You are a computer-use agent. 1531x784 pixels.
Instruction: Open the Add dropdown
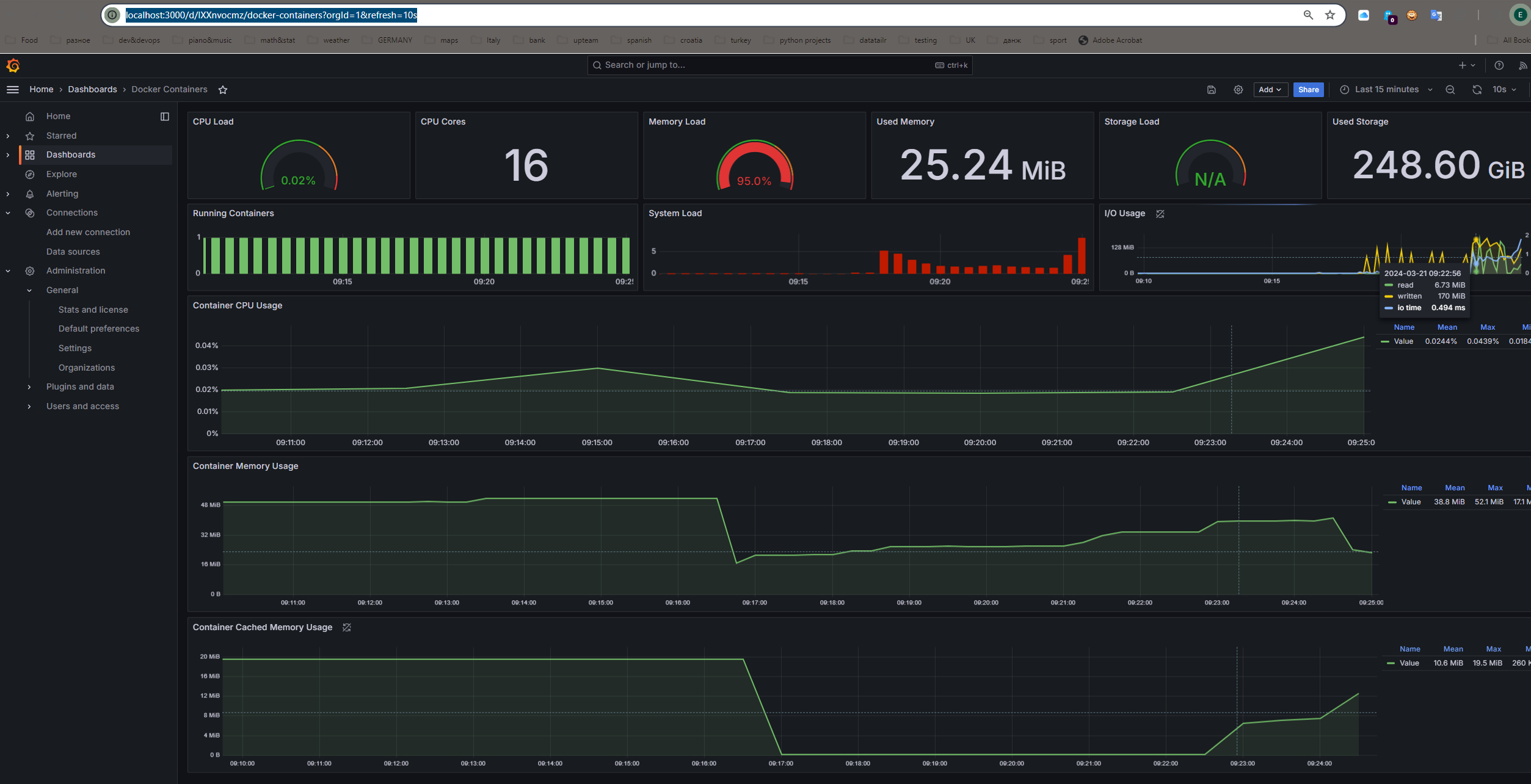point(1270,90)
